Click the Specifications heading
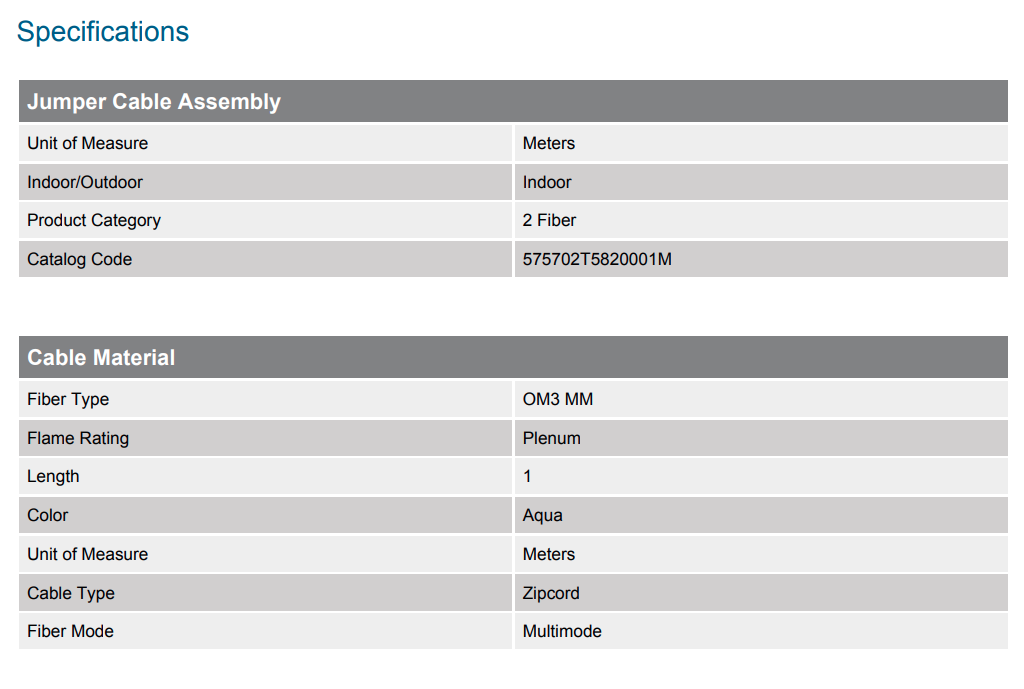The width and height of the screenshot is (1024, 689). pyautogui.click(x=103, y=31)
